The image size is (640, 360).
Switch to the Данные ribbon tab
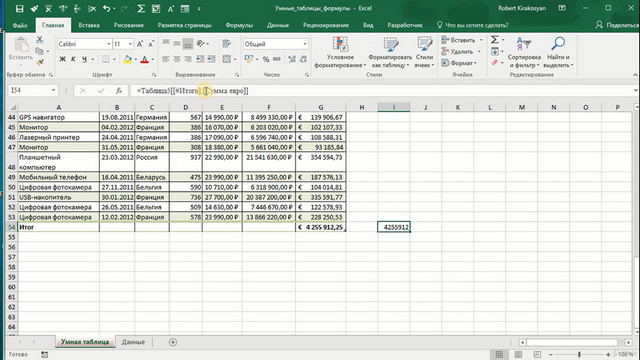pyautogui.click(x=278, y=25)
